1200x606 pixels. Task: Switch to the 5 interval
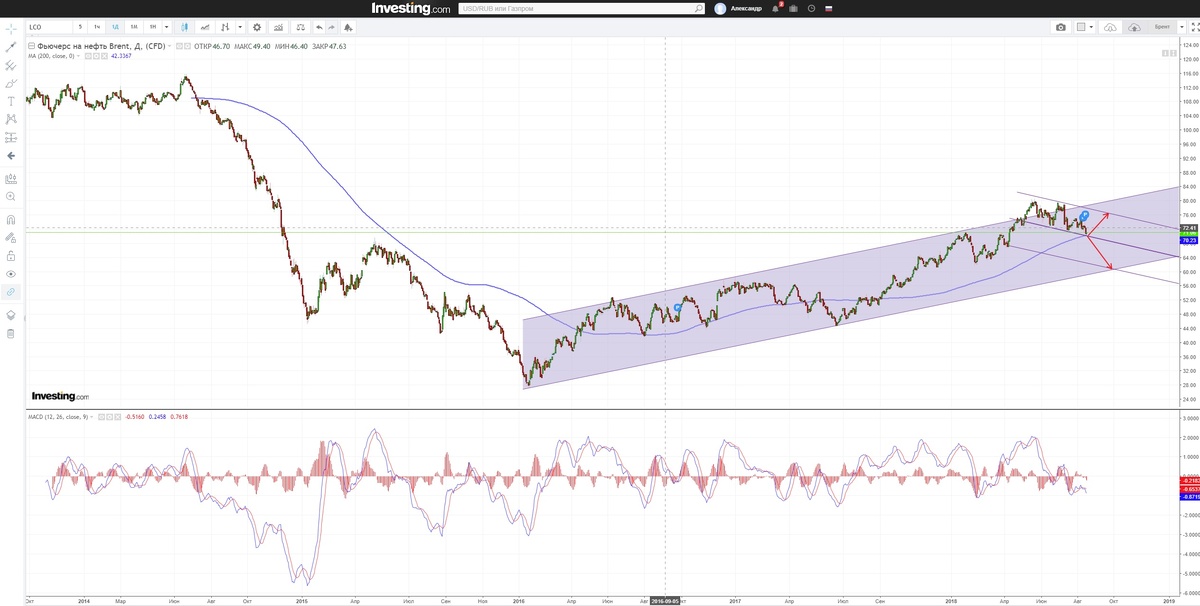click(x=80, y=27)
